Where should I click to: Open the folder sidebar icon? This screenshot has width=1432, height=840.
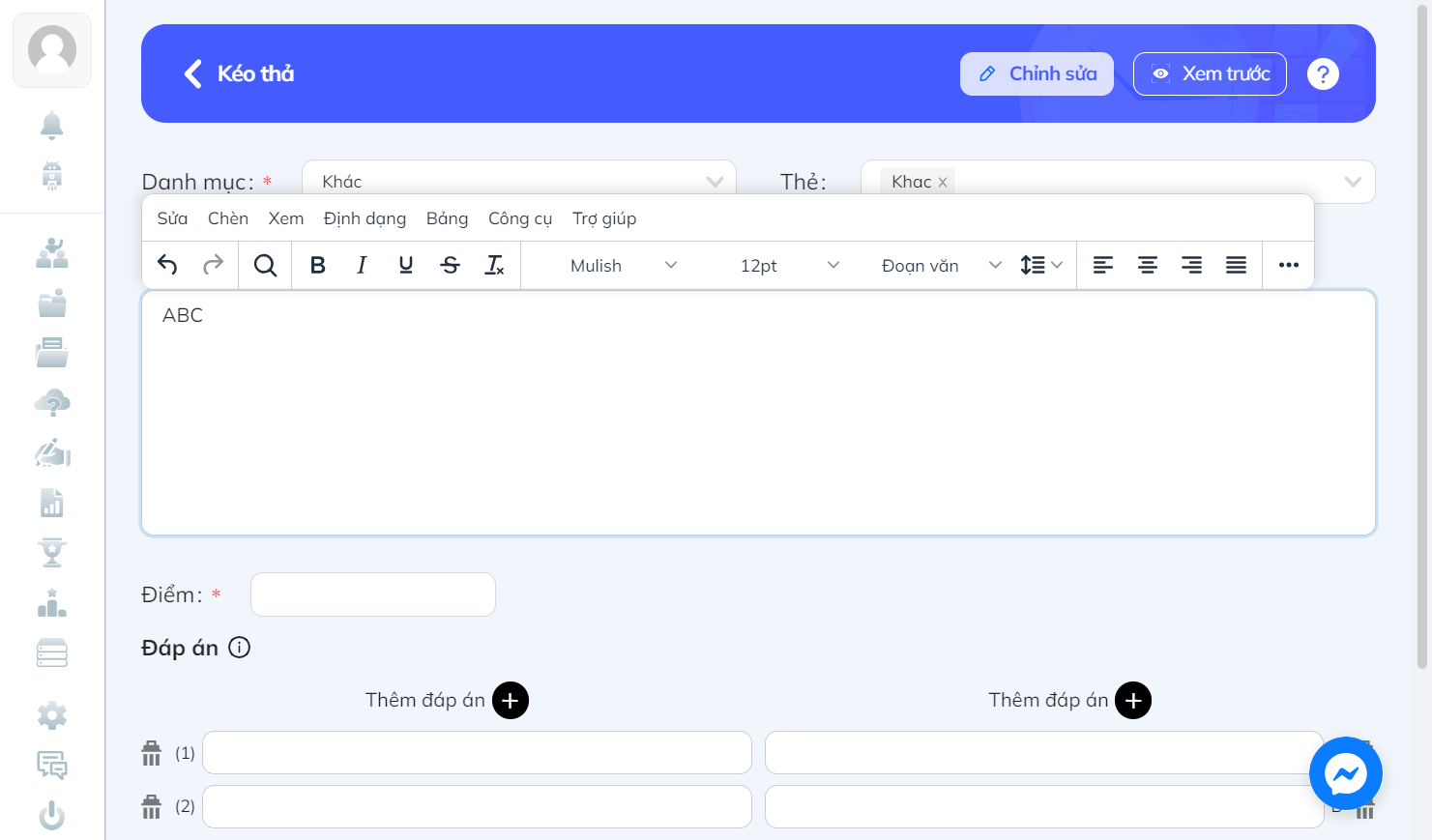tap(52, 304)
